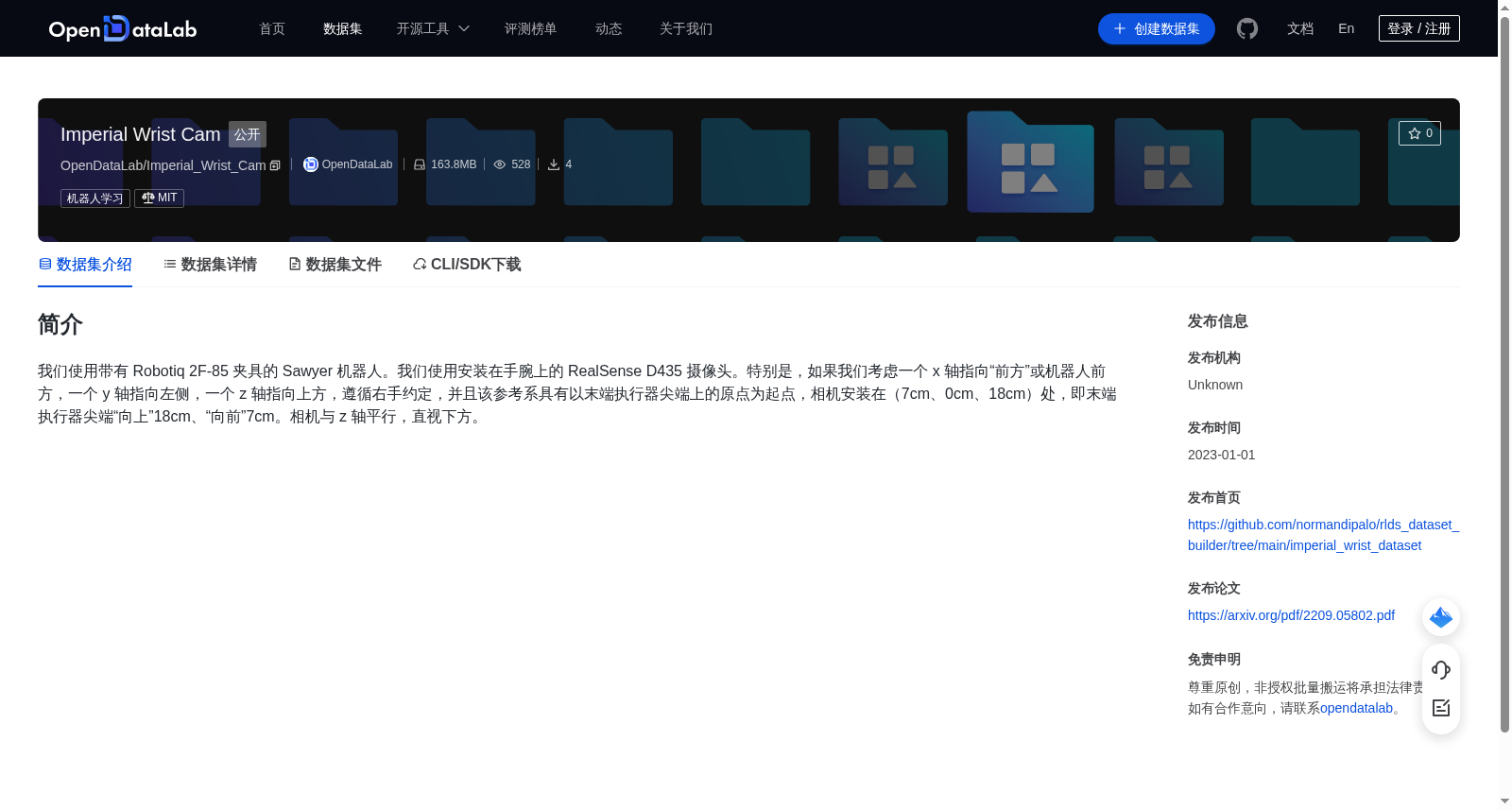Open the 文档 link

pos(1300,28)
